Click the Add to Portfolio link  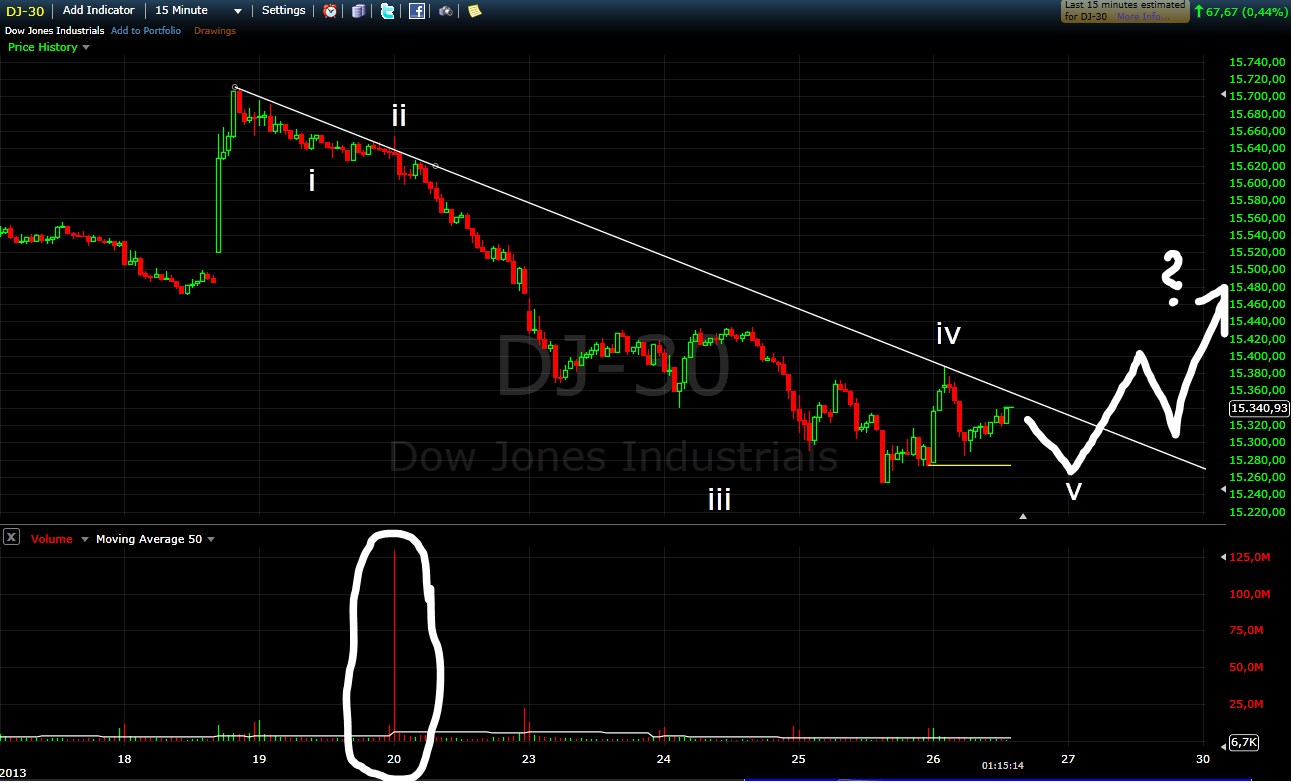(x=146, y=31)
